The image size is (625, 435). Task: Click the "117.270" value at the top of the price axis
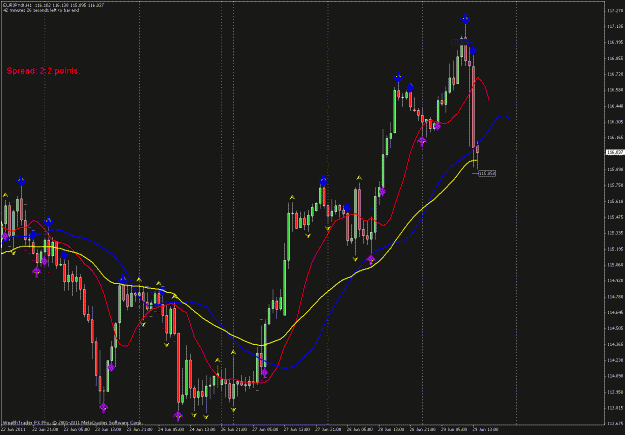tap(614, 11)
